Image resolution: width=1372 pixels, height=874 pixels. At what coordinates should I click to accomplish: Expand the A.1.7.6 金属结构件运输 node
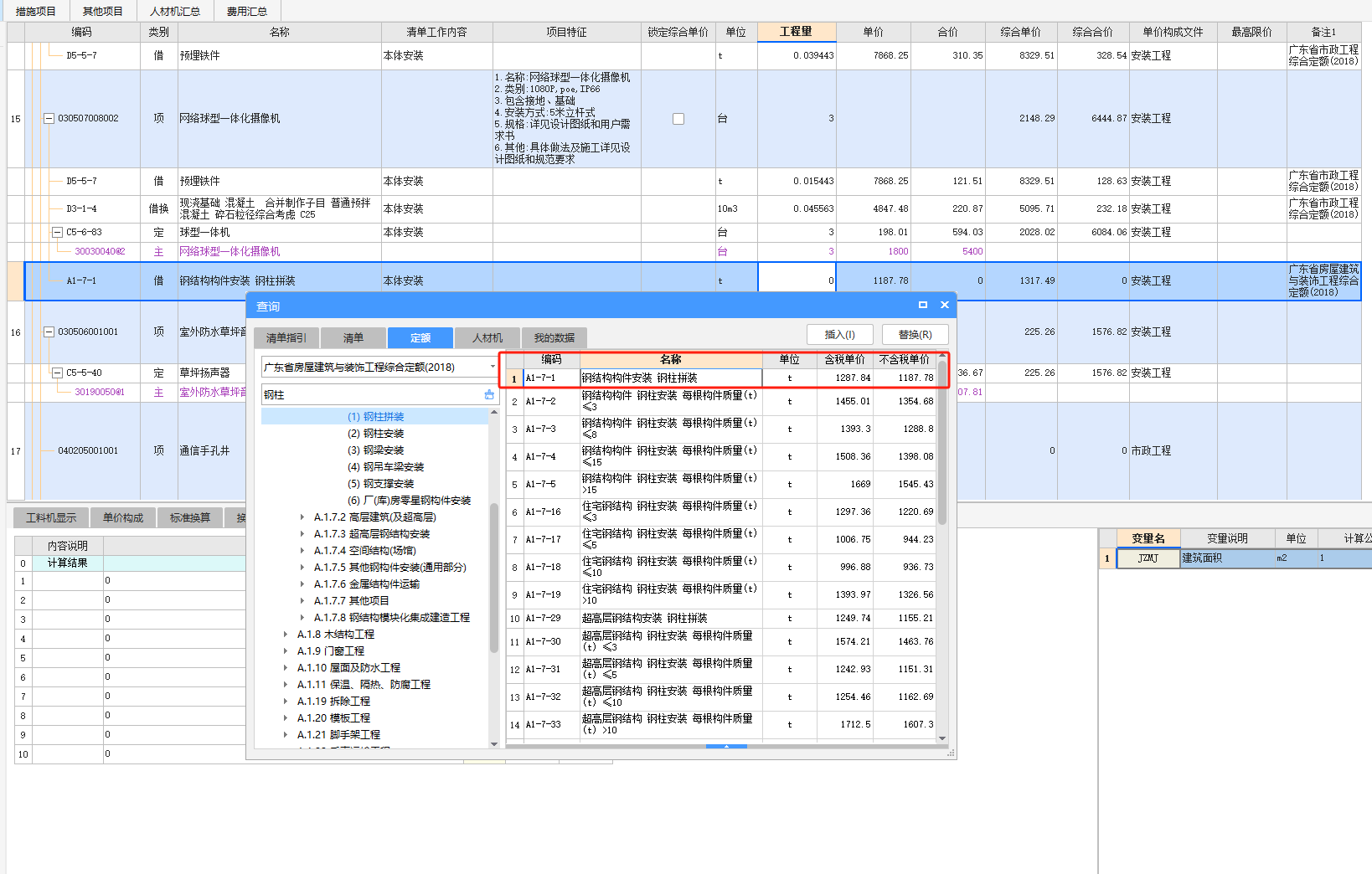[x=302, y=584]
